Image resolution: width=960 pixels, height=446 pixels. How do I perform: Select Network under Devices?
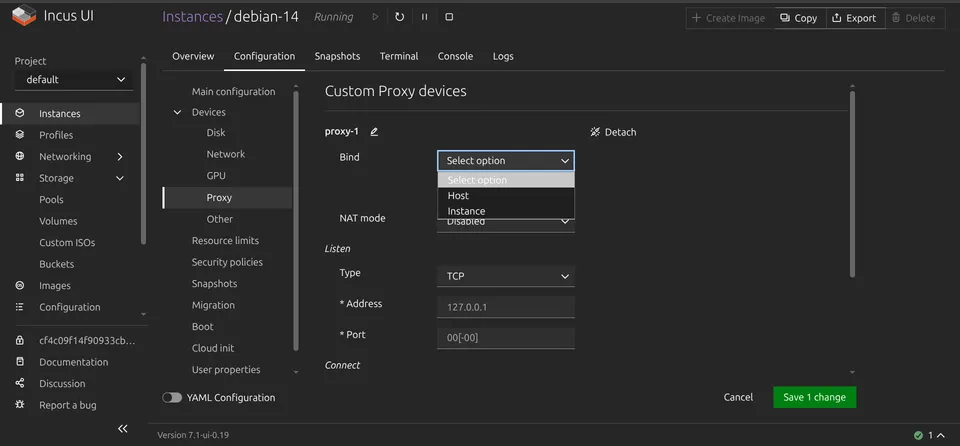click(x=226, y=154)
